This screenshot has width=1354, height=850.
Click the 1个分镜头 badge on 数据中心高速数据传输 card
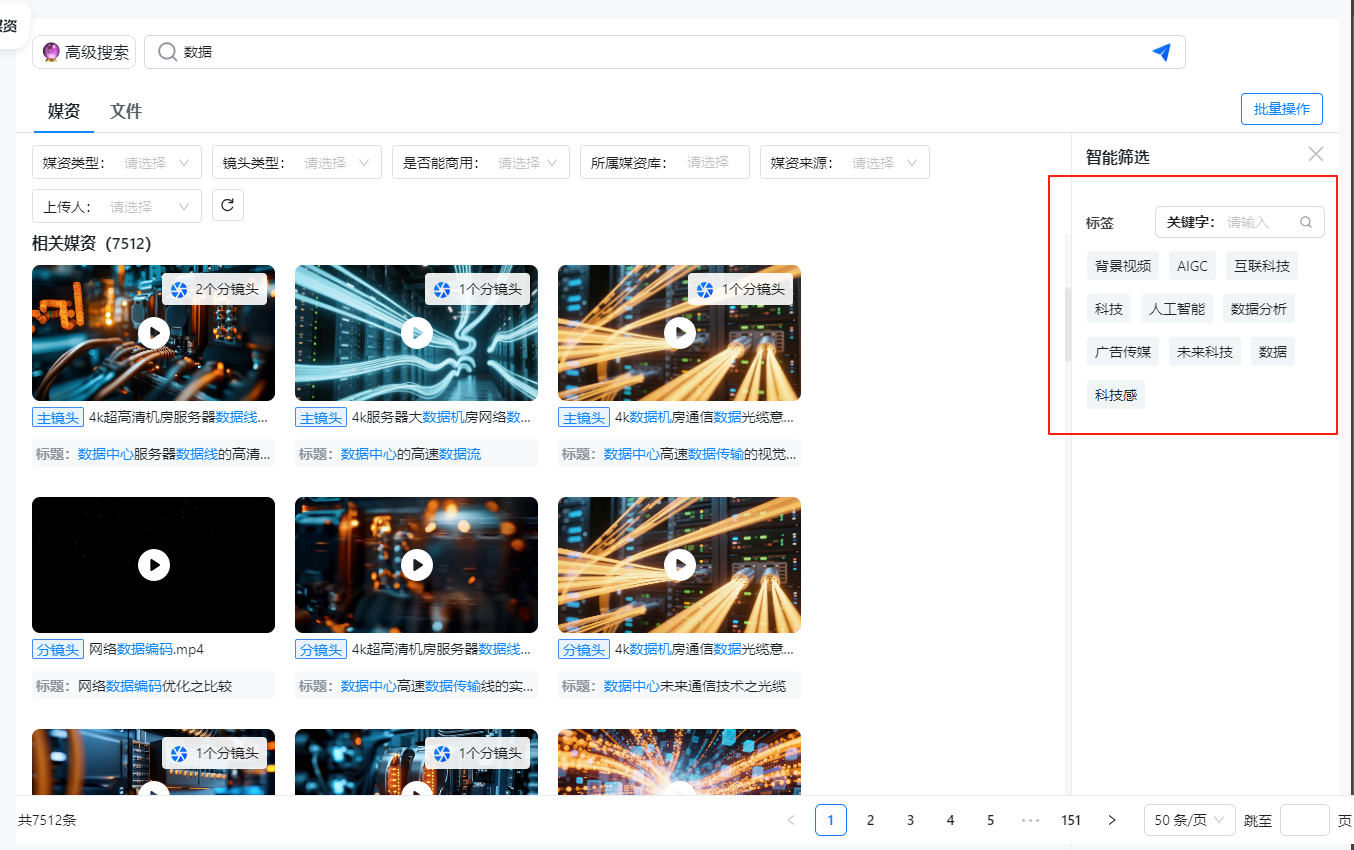740,289
